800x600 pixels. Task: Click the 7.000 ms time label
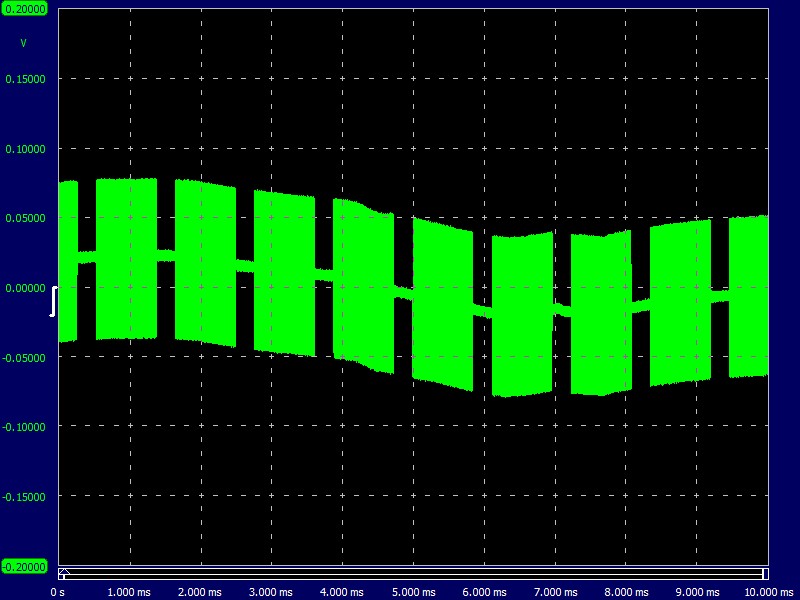point(555,592)
